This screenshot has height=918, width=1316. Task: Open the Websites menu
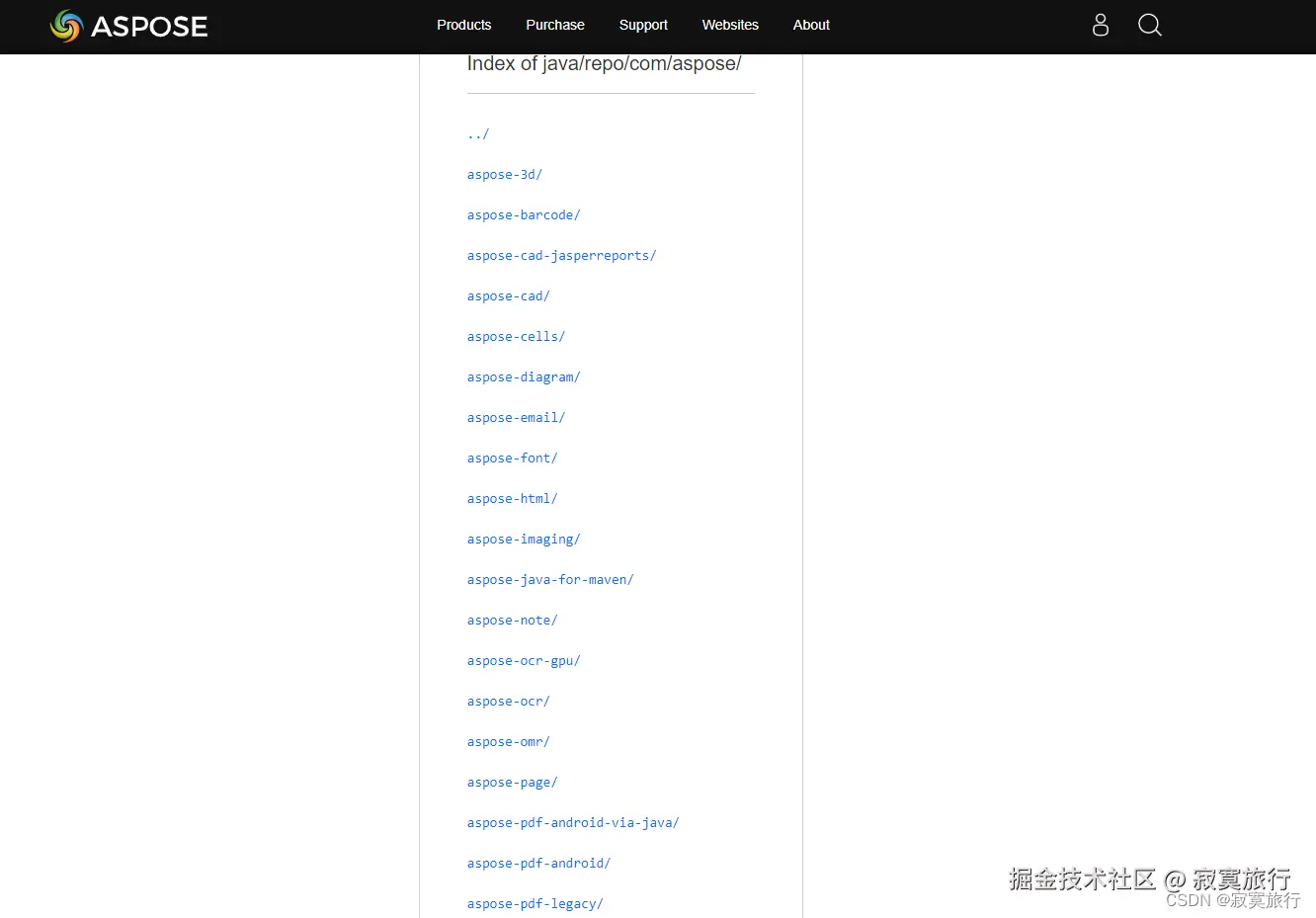[730, 25]
